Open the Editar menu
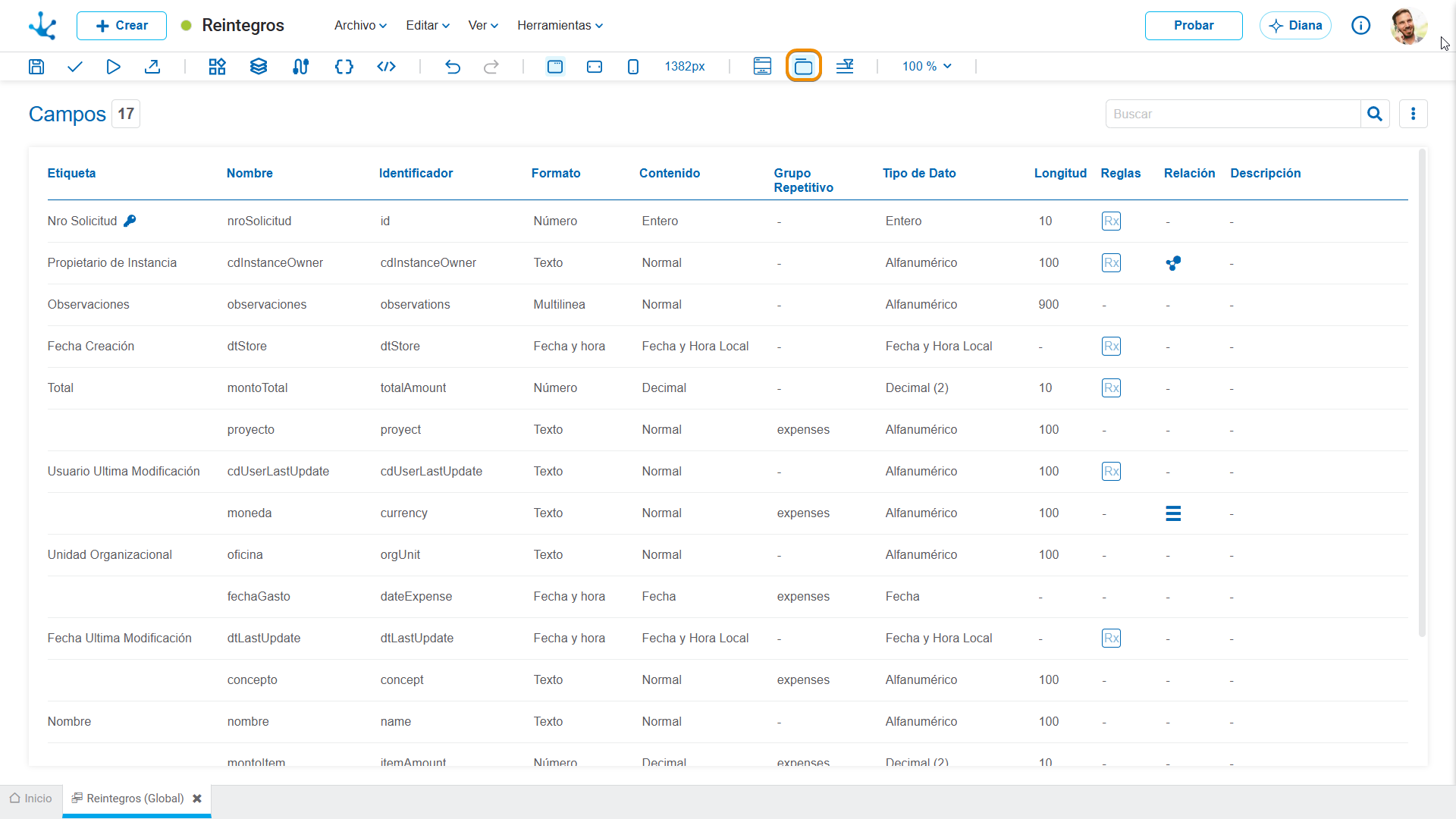Viewport: 1456px width, 819px height. coord(428,25)
